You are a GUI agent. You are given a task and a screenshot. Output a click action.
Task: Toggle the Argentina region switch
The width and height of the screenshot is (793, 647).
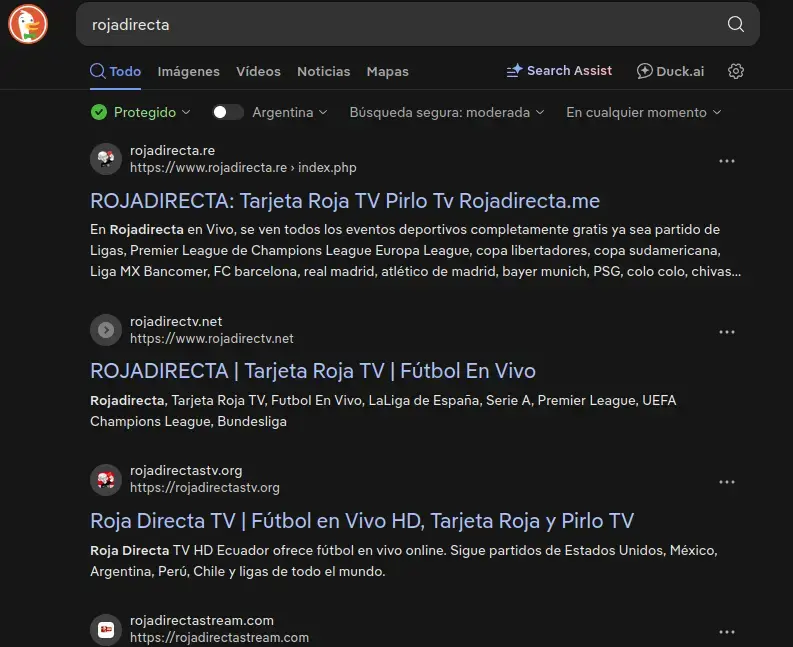228,112
